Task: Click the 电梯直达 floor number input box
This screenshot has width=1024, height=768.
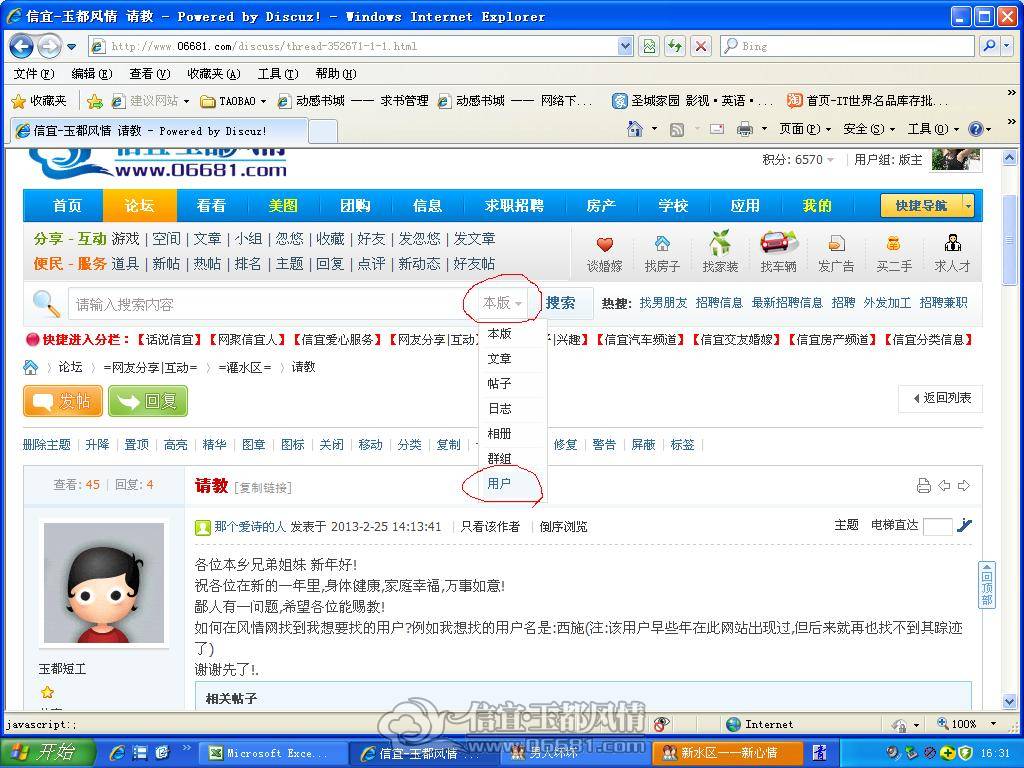Action: pos(937,526)
